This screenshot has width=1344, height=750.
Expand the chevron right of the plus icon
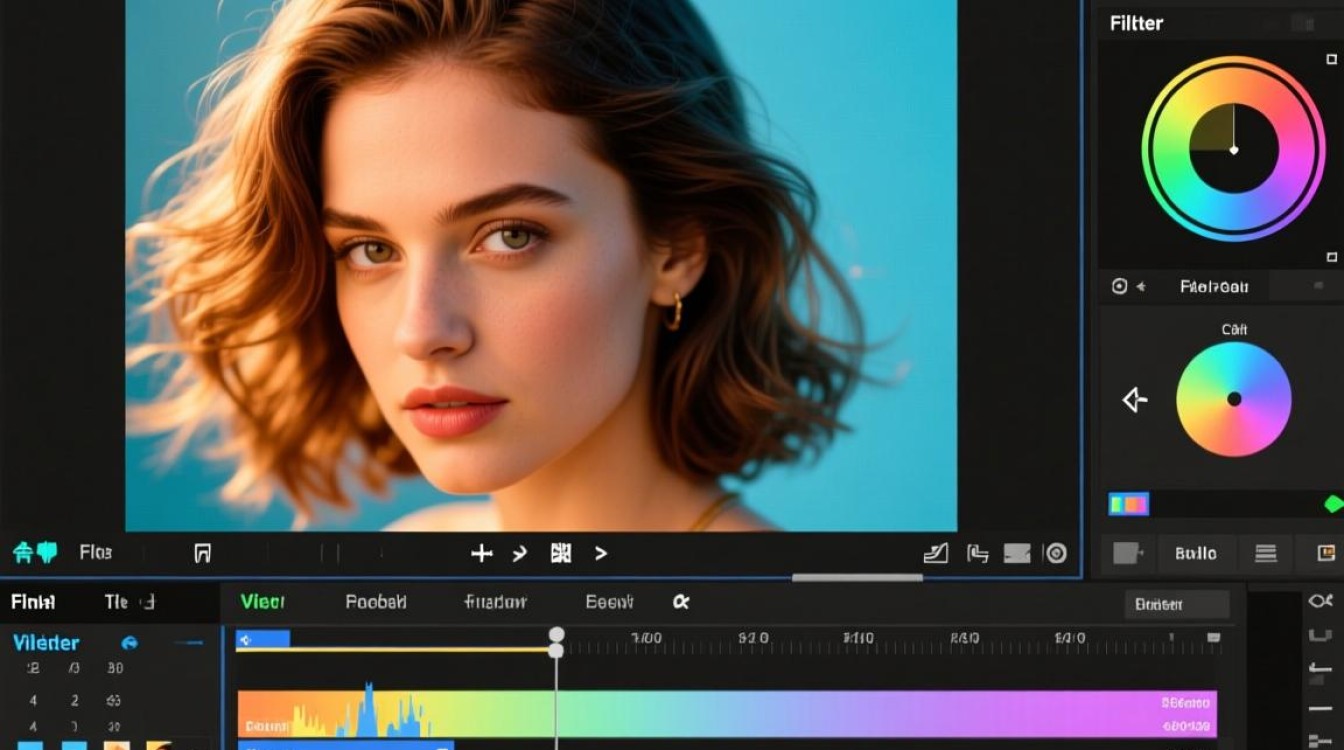click(519, 553)
